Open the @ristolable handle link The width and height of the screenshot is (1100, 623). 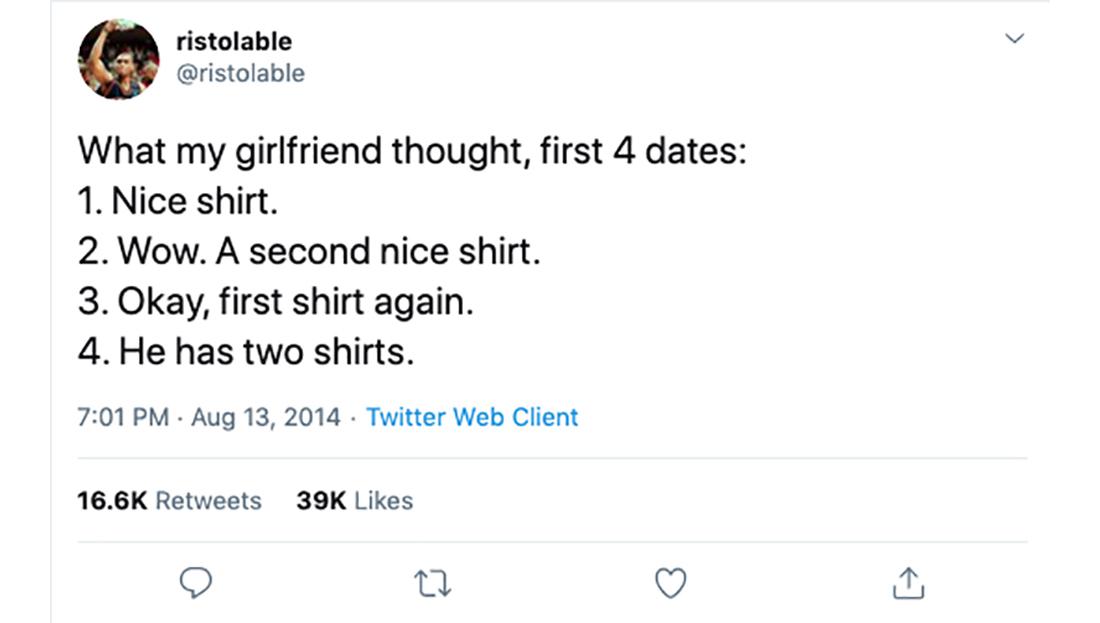coord(240,73)
